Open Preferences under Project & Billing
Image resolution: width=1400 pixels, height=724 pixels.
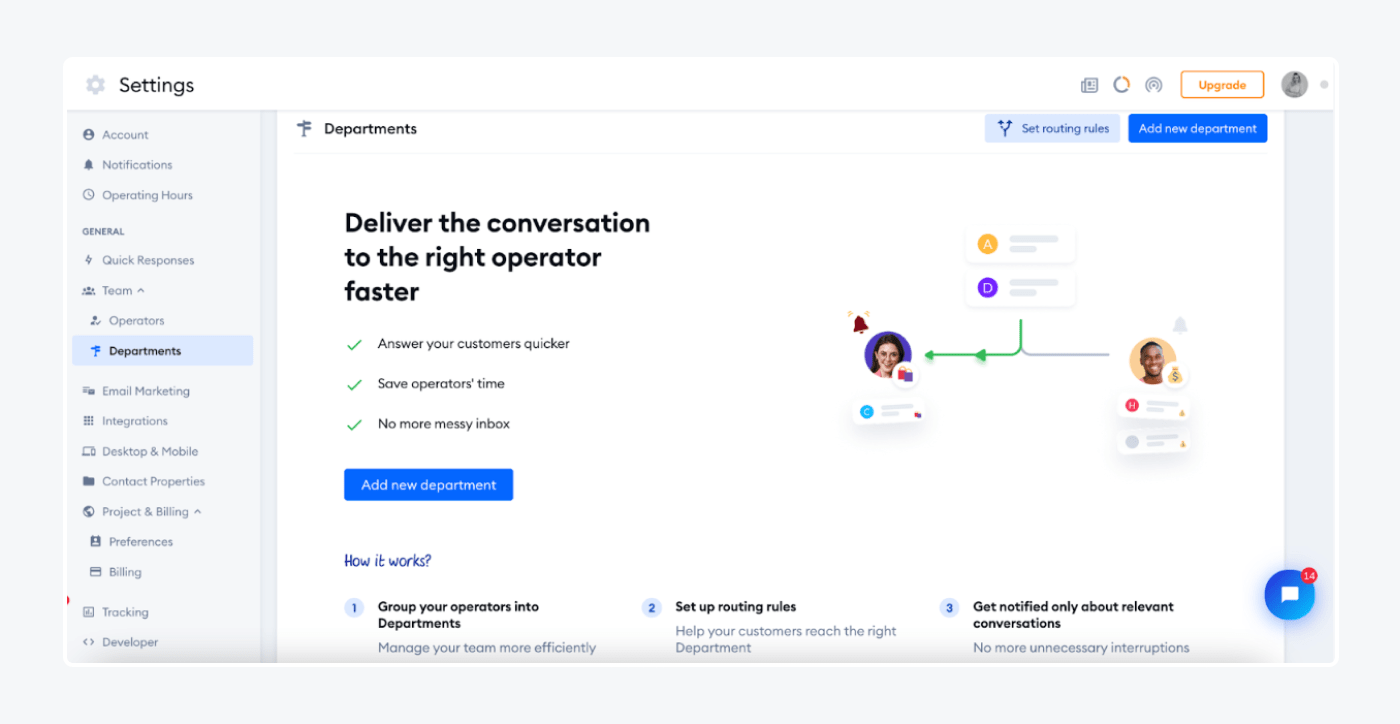click(141, 542)
